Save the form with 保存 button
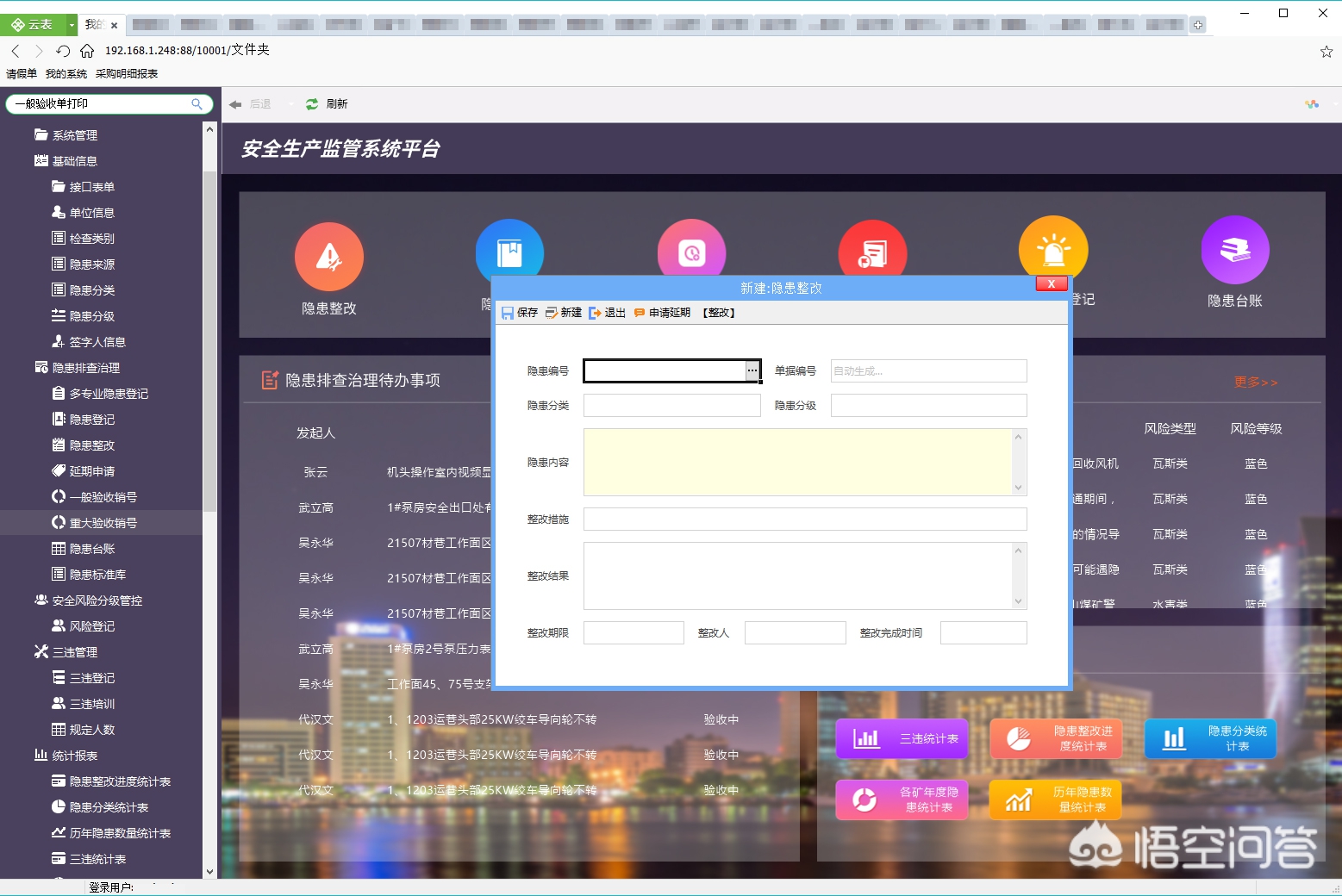Screen dimensions: 1342x896 pyautogui.click(x=519, y=313)
